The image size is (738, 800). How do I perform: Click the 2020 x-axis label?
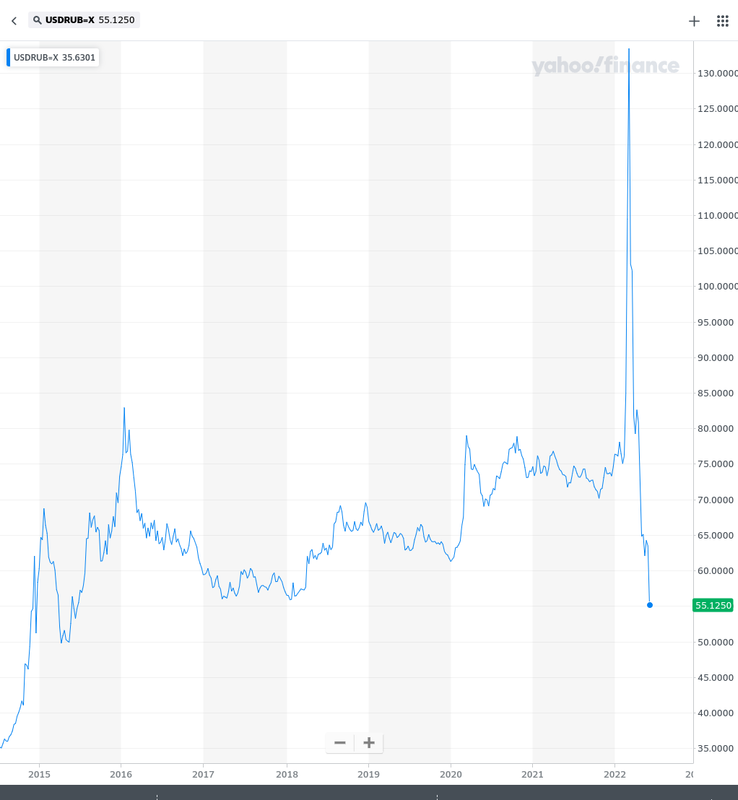(451, 774)
